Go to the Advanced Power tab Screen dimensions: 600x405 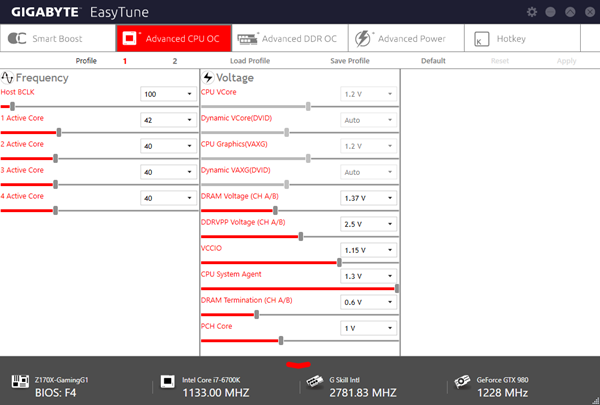click(406, 38)
